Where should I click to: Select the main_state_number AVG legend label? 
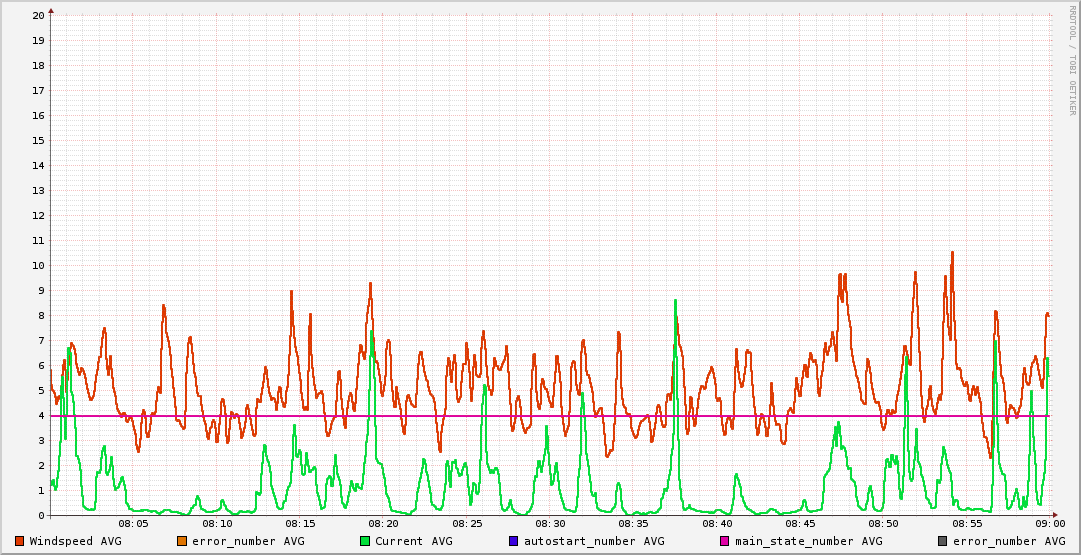(808, 541)
